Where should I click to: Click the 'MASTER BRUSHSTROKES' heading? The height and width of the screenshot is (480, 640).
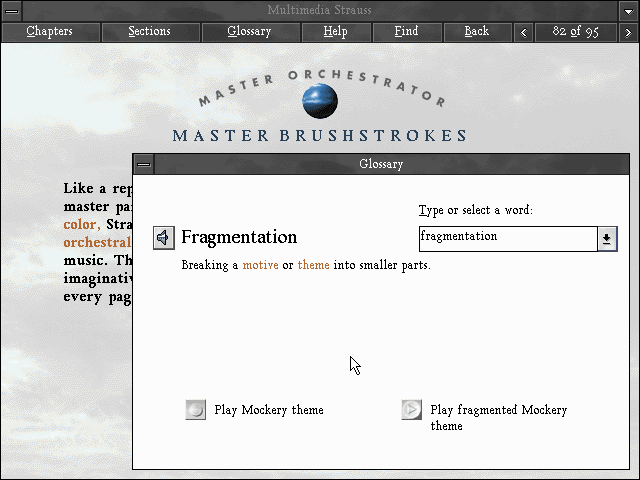pos(320,136)
